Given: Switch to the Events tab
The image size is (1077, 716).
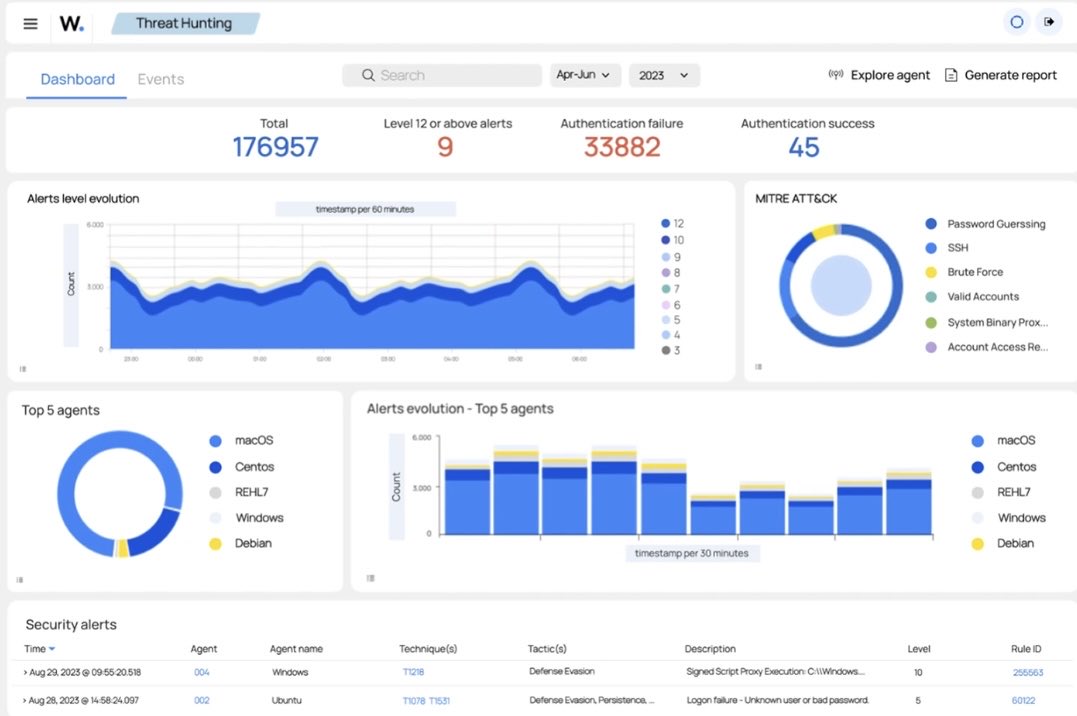Looking at the screenshot, I should coord(161,79).
